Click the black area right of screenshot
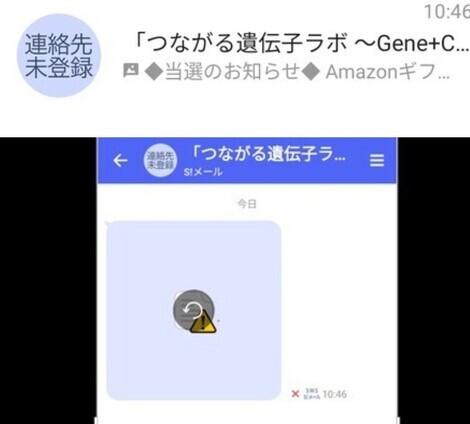This screenshot has width=470, height=424. click(434, 280)
